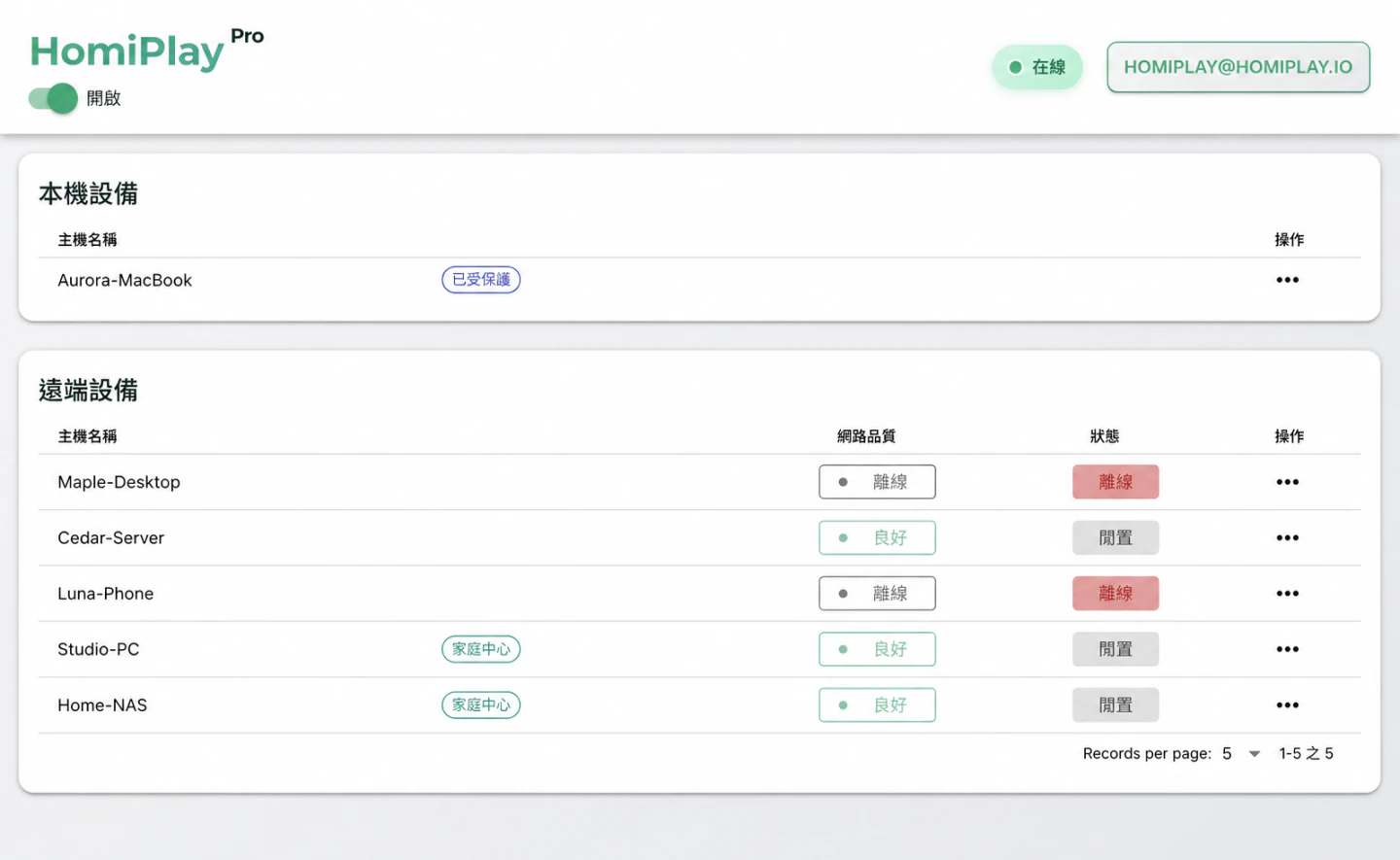This screenshot has height=860, width=1400.
Task: Click the 在線 online status chip
Action: [1036, 67]
